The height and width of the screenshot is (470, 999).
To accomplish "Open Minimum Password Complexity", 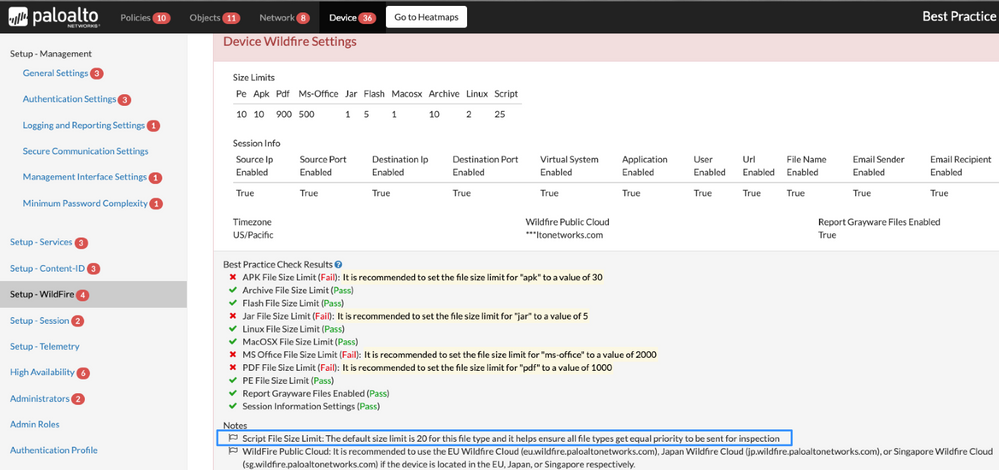I will (85, 204).
